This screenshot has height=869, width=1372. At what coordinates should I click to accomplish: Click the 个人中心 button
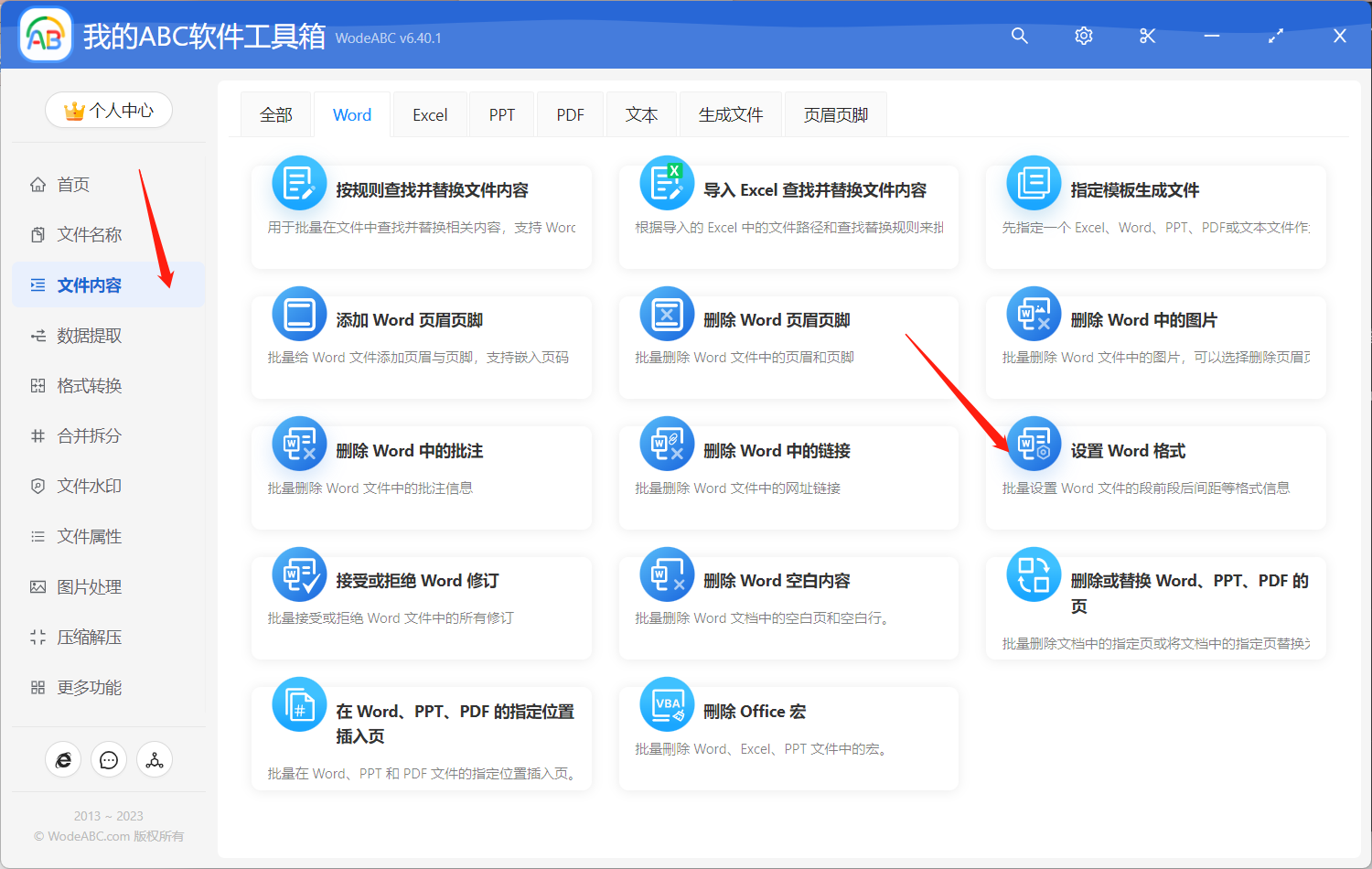(x=109, y=110)
